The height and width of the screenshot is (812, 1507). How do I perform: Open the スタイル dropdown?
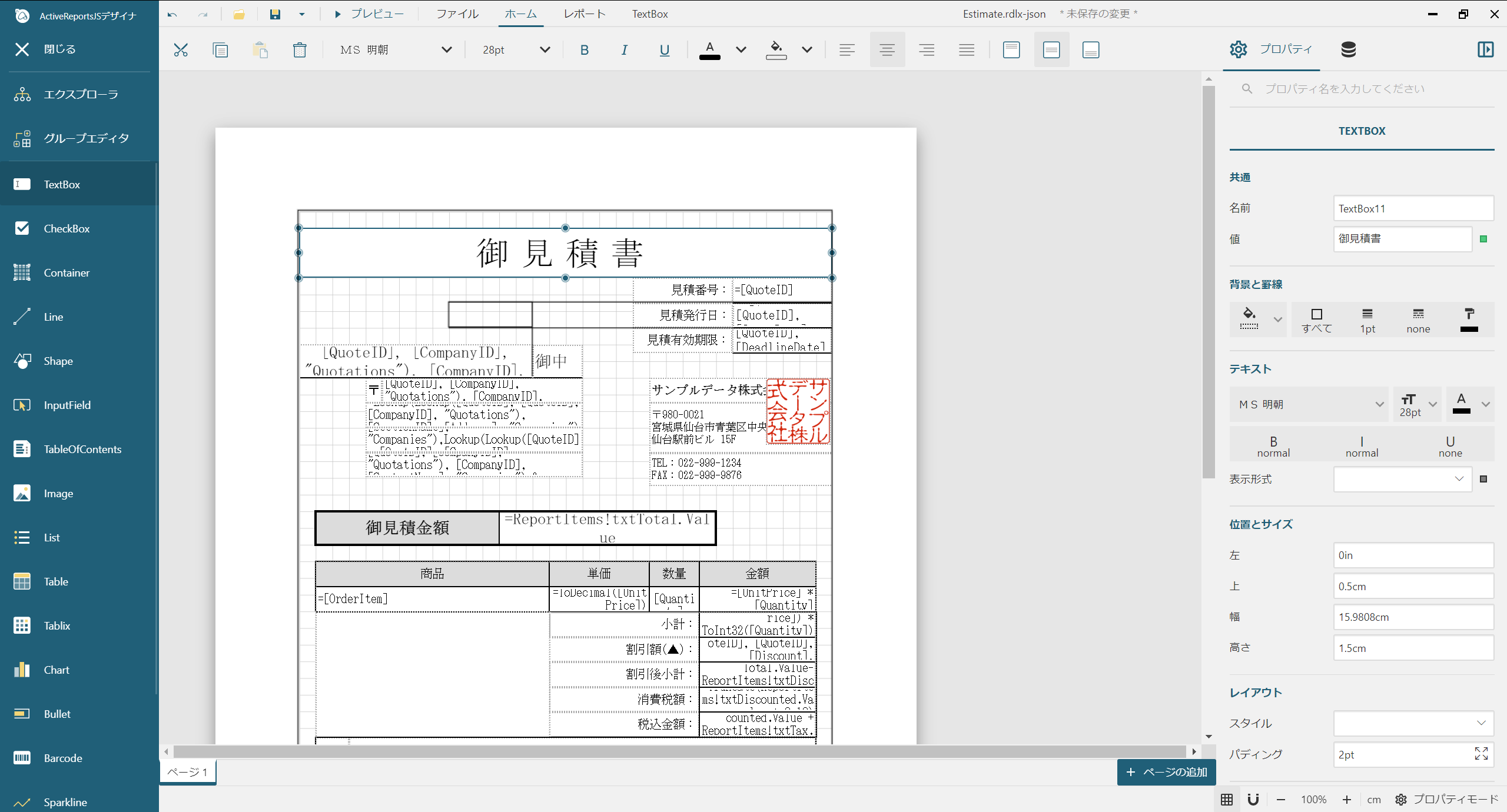click(1413, 723)
